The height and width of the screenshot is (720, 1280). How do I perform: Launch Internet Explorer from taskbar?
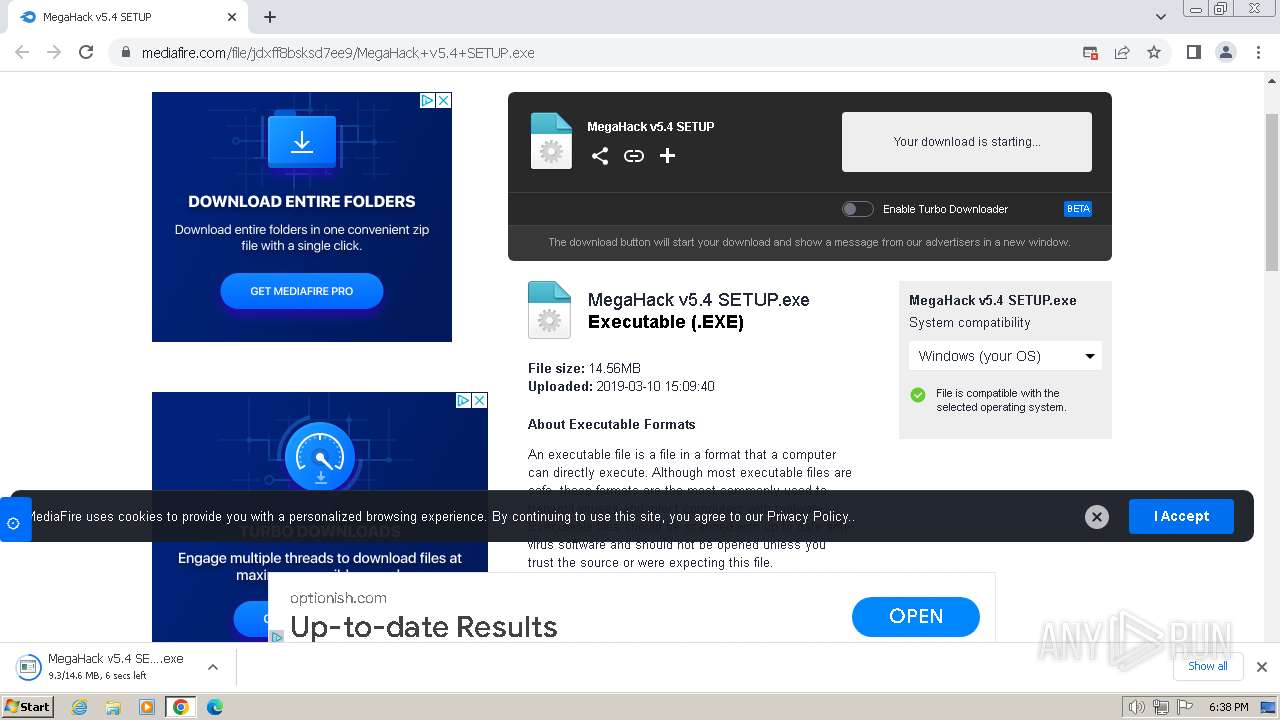pos(80,707)
